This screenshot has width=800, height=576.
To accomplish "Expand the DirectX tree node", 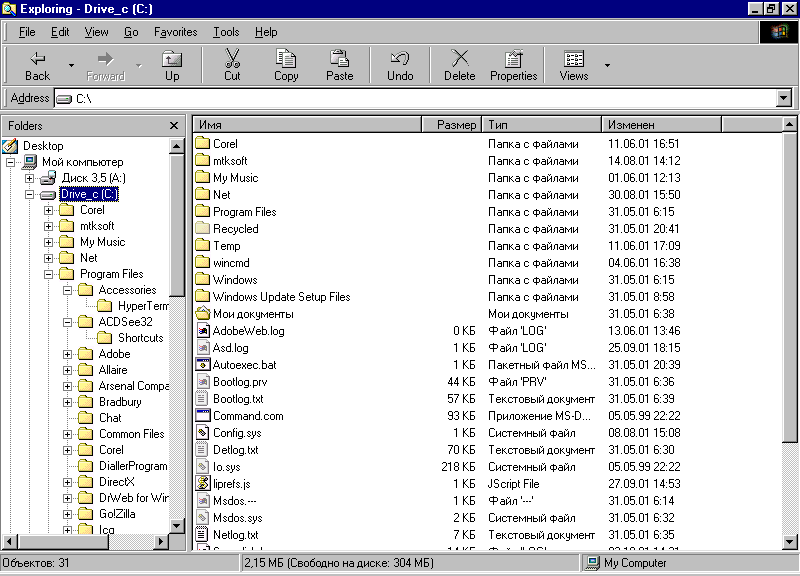I will [67, 482].
